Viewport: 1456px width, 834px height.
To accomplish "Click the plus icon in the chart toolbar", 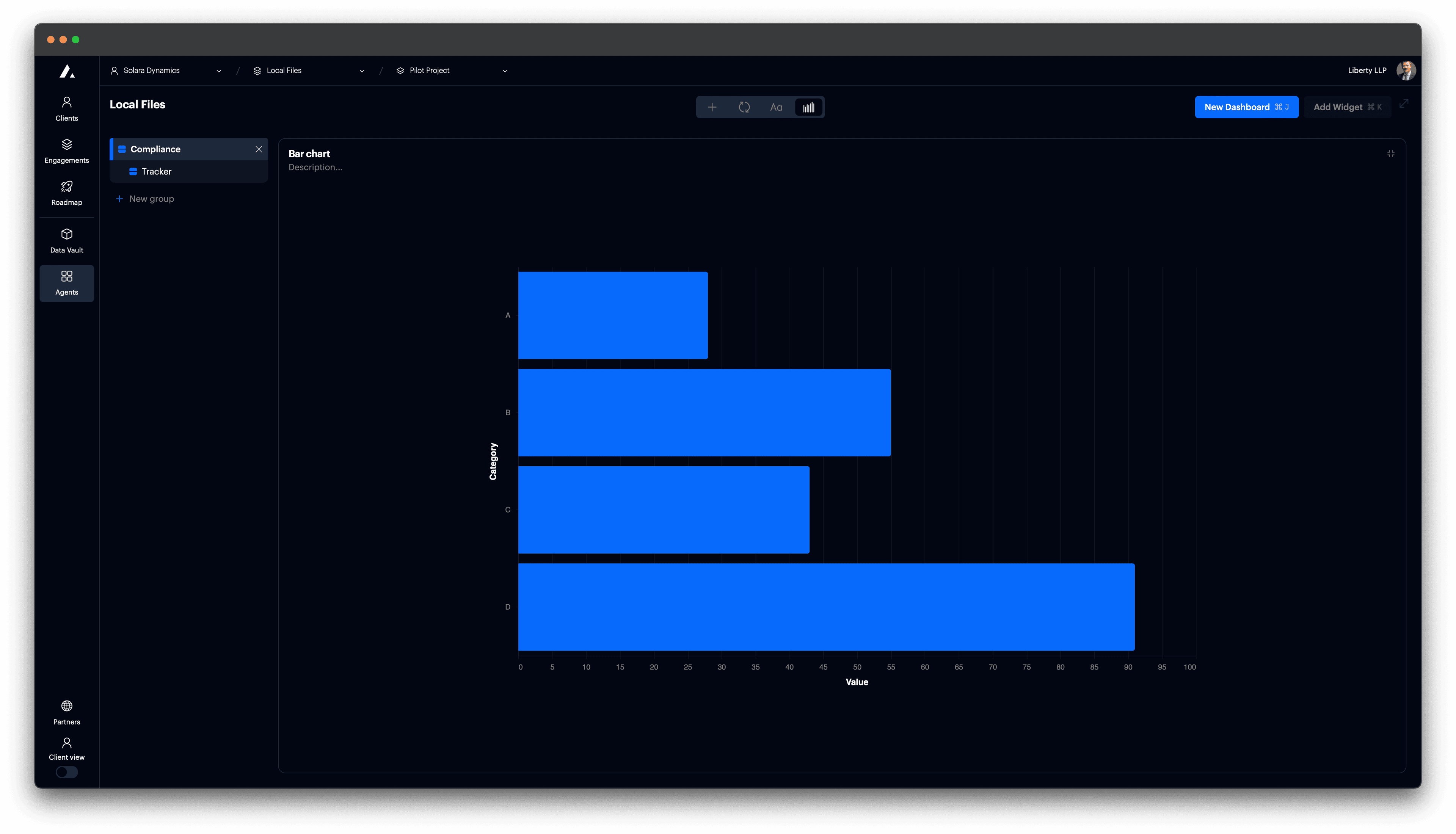I will tap(712, 107).
